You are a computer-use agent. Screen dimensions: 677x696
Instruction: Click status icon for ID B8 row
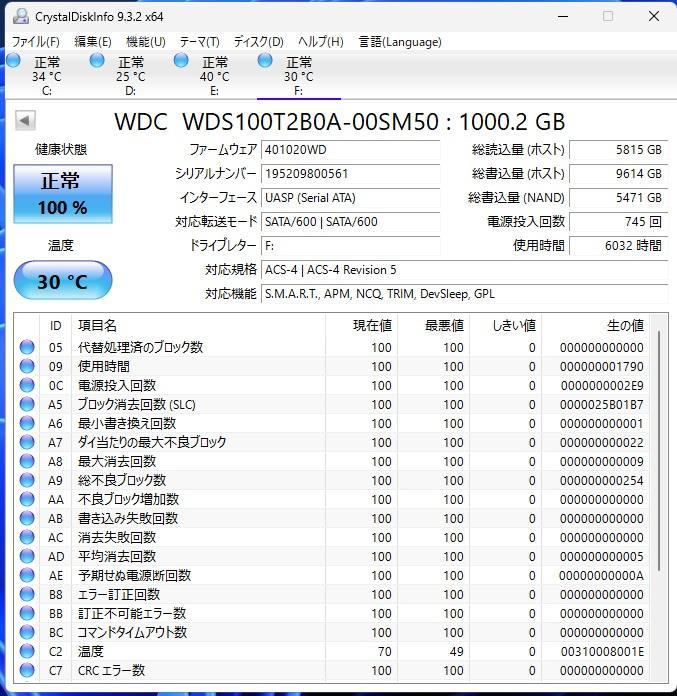tap(27, 594)
